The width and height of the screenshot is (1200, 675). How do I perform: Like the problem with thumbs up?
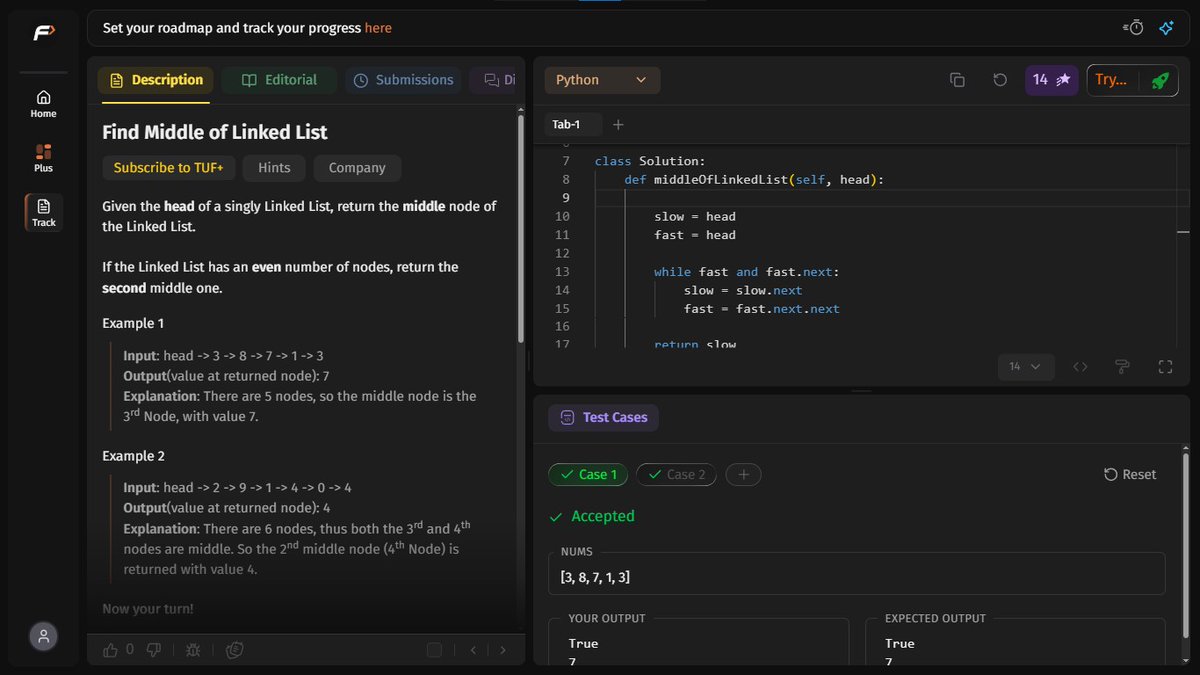[x=111, y=650]
